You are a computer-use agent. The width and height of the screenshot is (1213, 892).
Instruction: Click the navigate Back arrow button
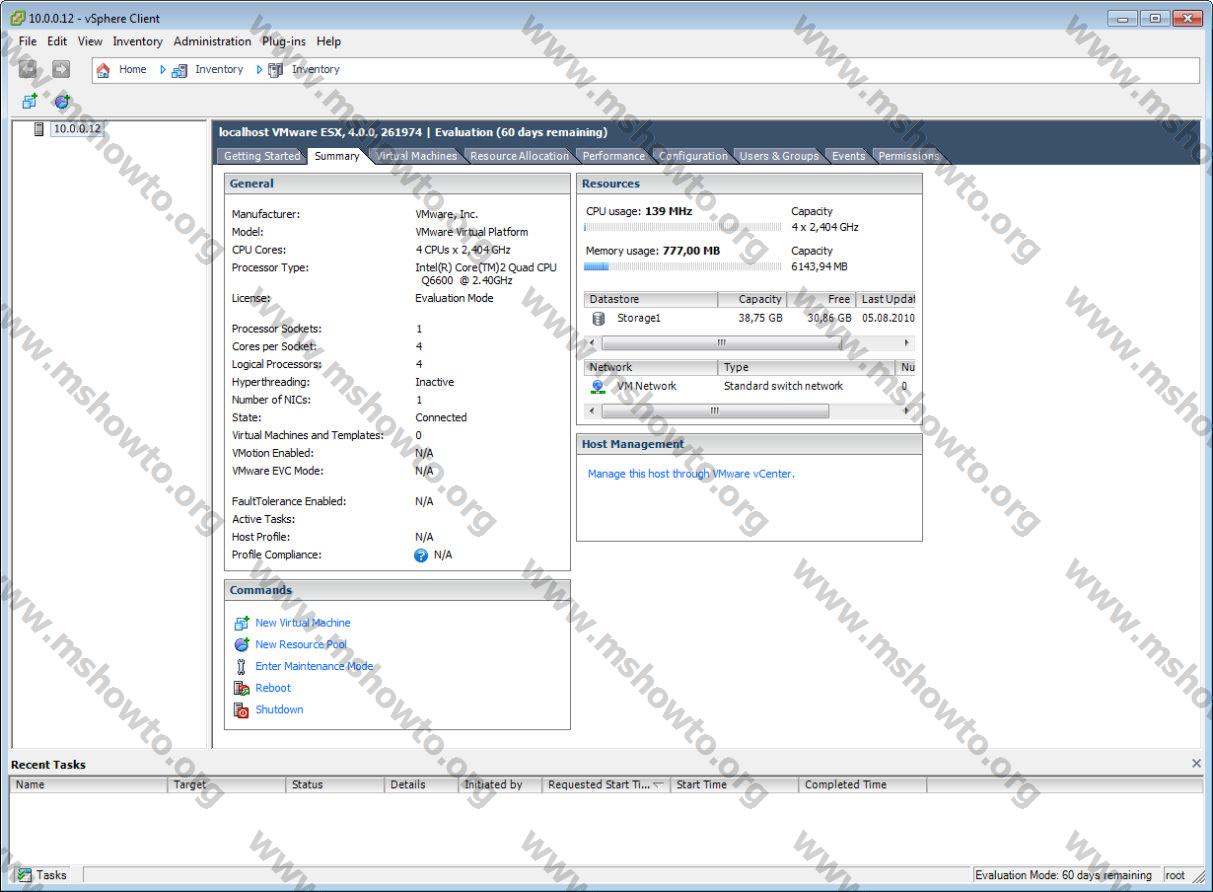point(28,69)
